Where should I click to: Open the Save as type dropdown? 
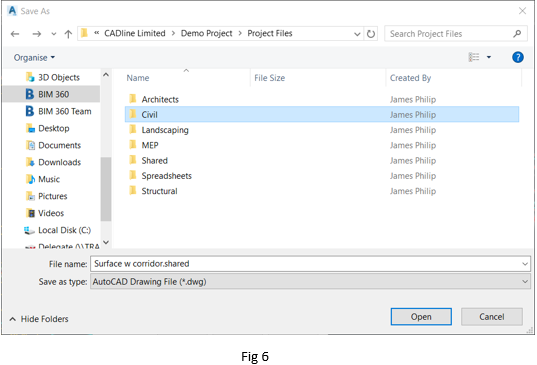point(310,281)
